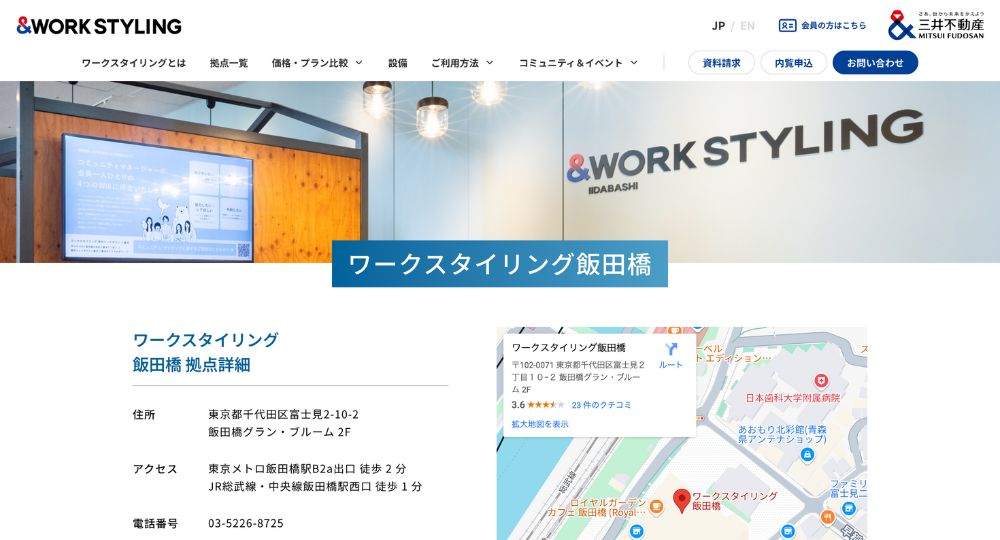Screen dimensions: 1000x540
Task: Click the star rating in map card
Action: click(545, 405)
